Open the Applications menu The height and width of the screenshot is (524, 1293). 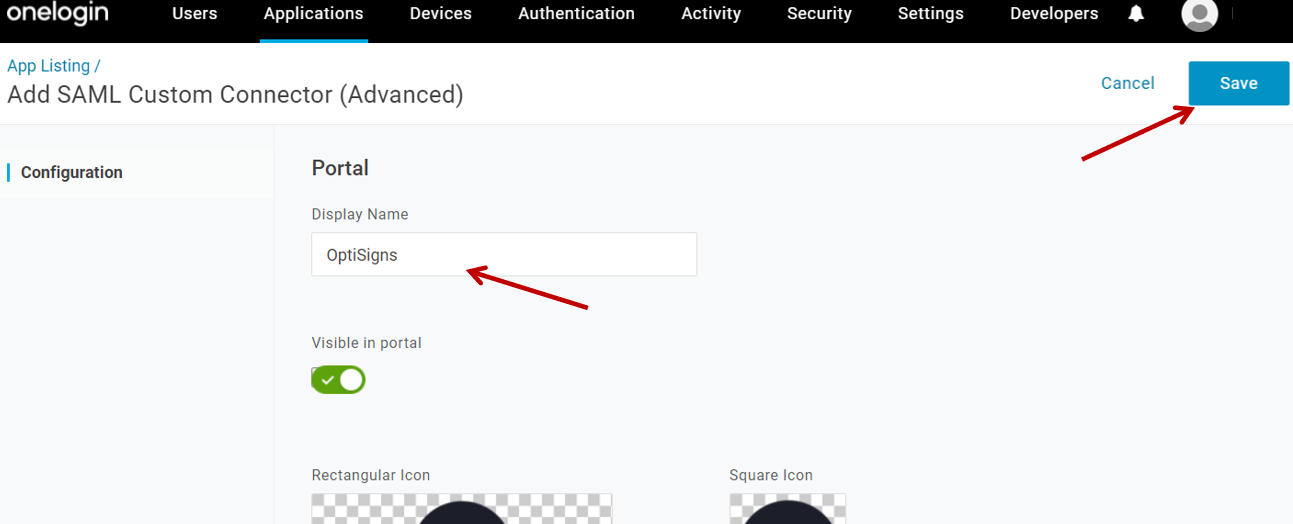pos(313,14)
